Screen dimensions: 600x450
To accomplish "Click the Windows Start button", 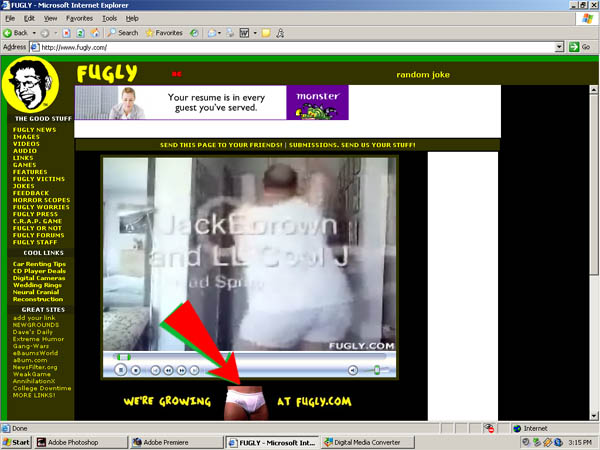I will coord(16,442).
